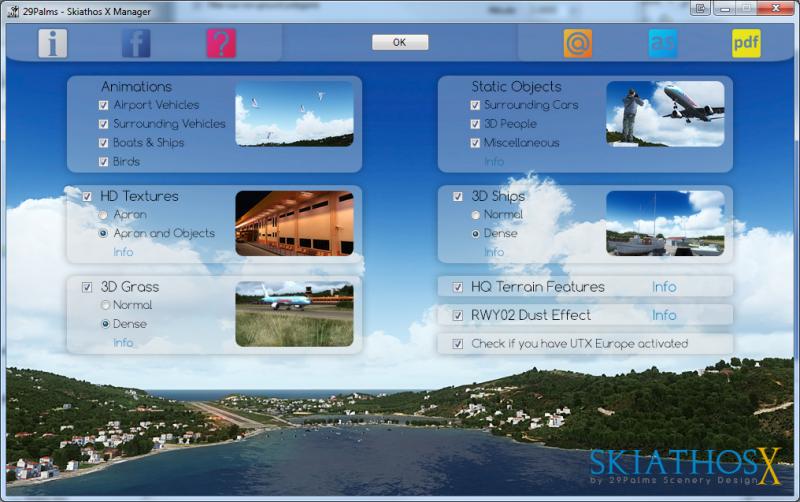Uncheck Miscellaneous static objects
800x502 pixels.
point(475,143)
